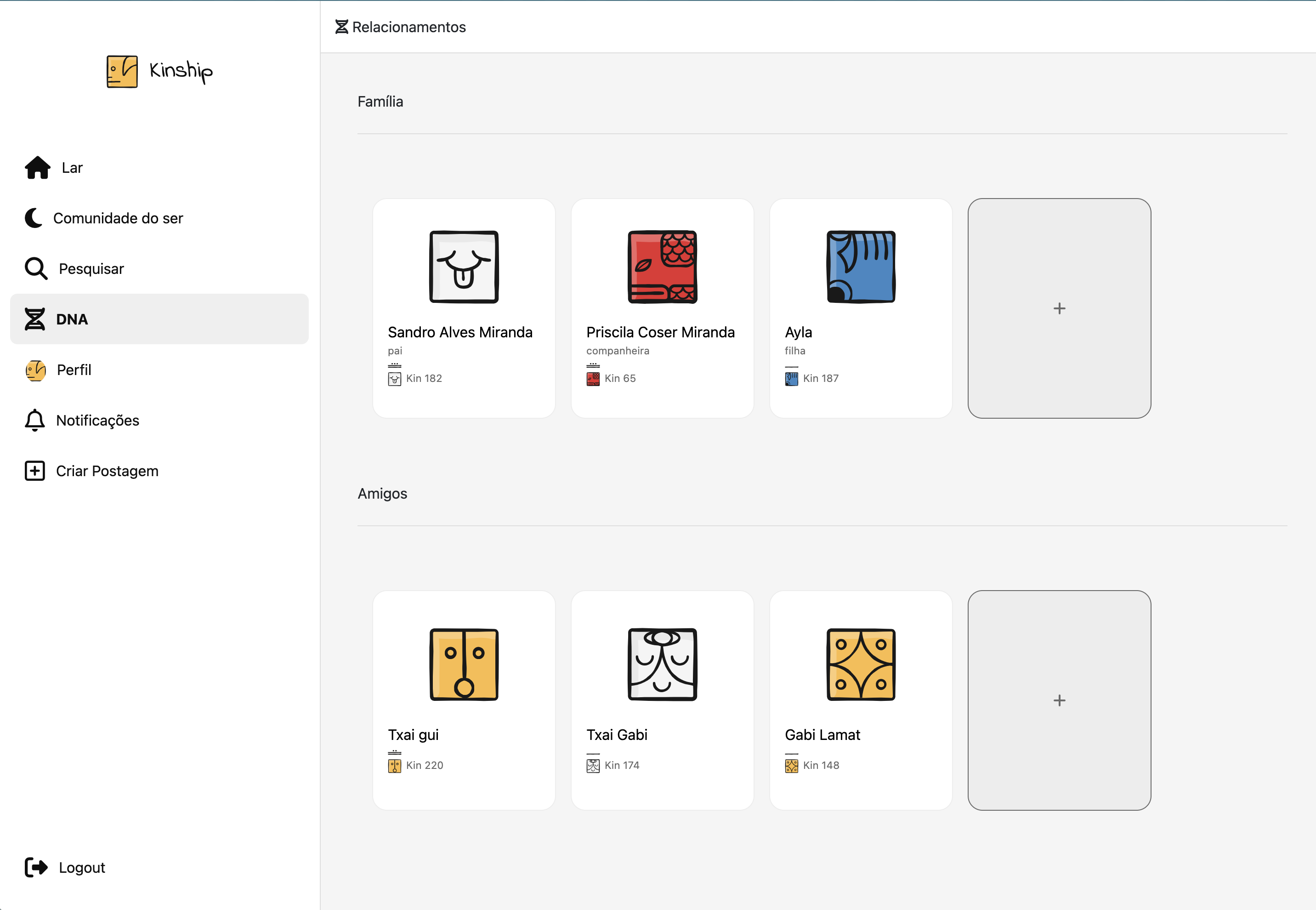Click Gabi Lamat's seal thumbnail
1316x910 pixels.
[860, 664]
